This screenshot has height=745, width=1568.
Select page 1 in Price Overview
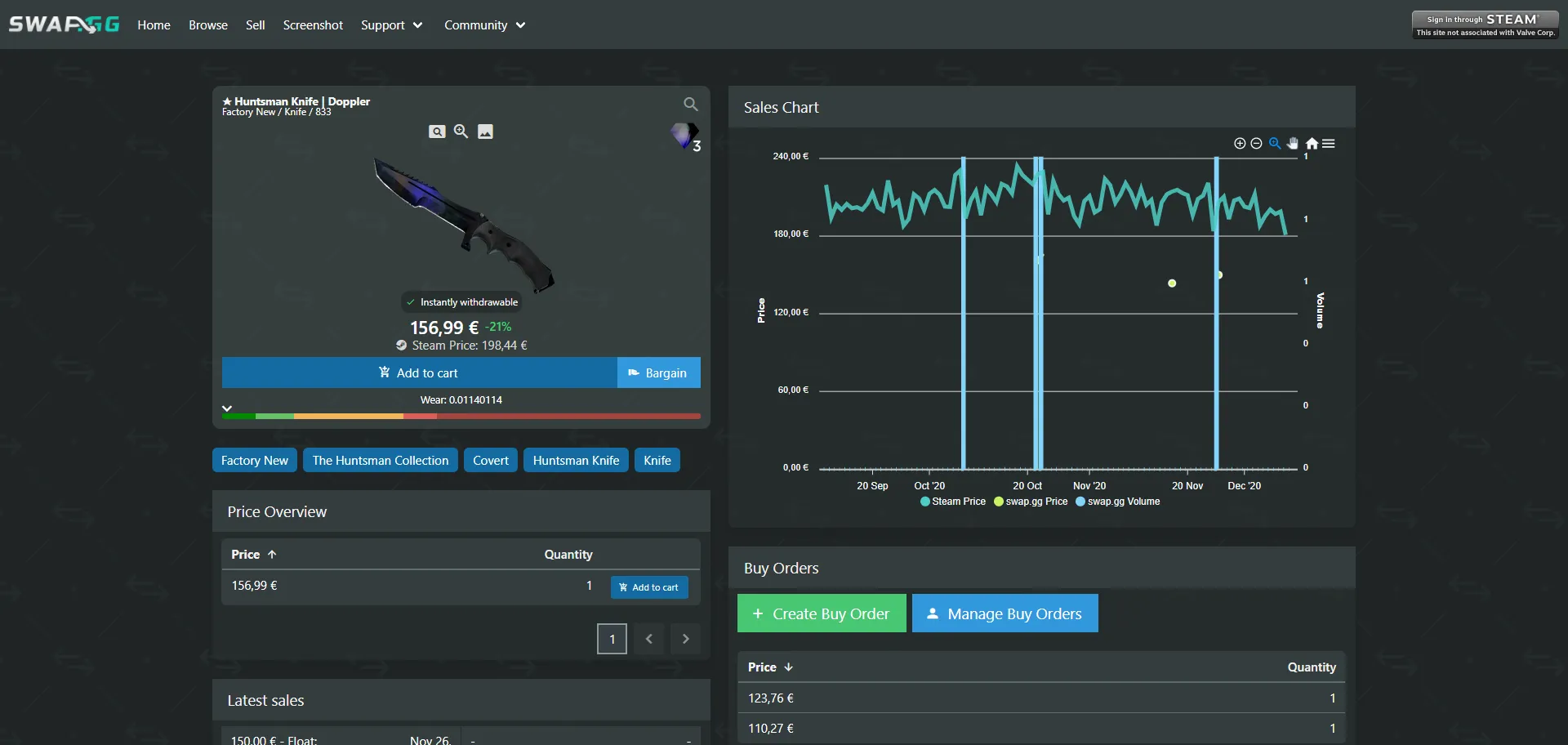click(612, 639)
